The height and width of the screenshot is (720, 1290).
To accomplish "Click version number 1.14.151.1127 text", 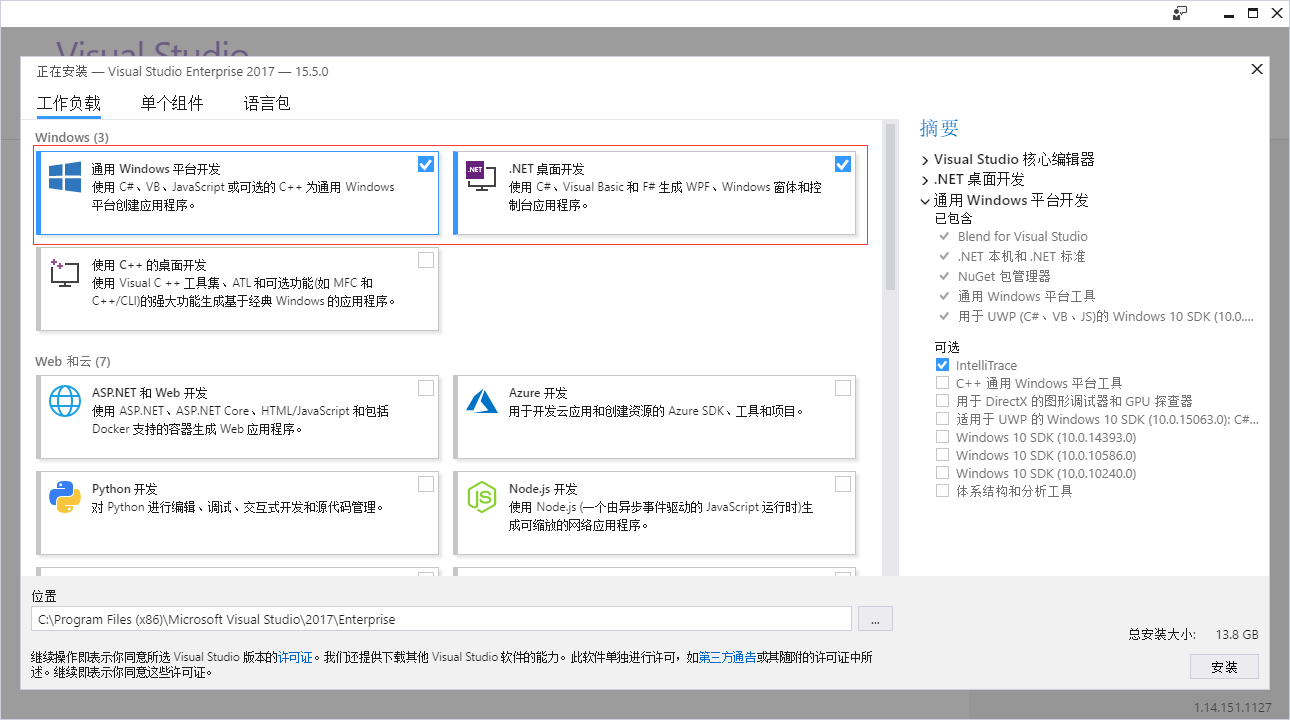I will coord(1233,707).
